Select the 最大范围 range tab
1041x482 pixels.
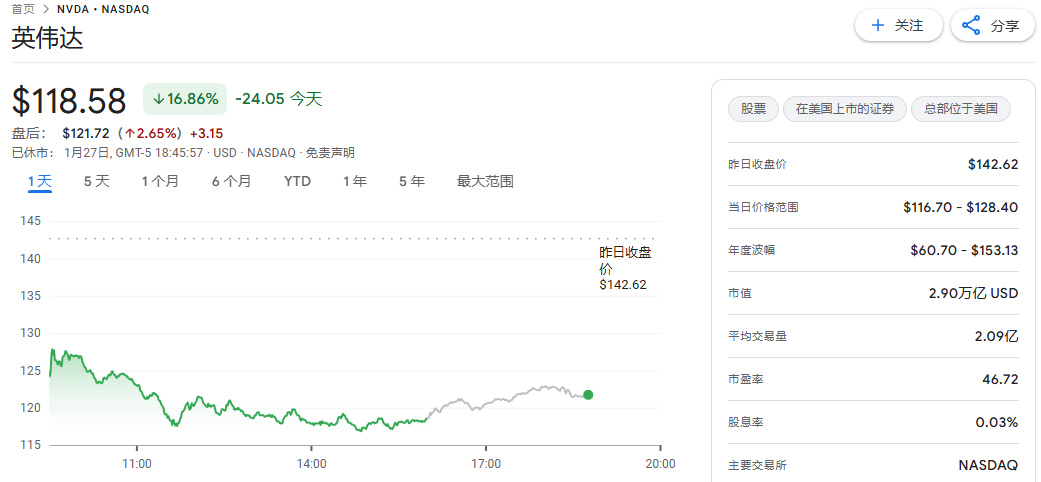(485, 181)
